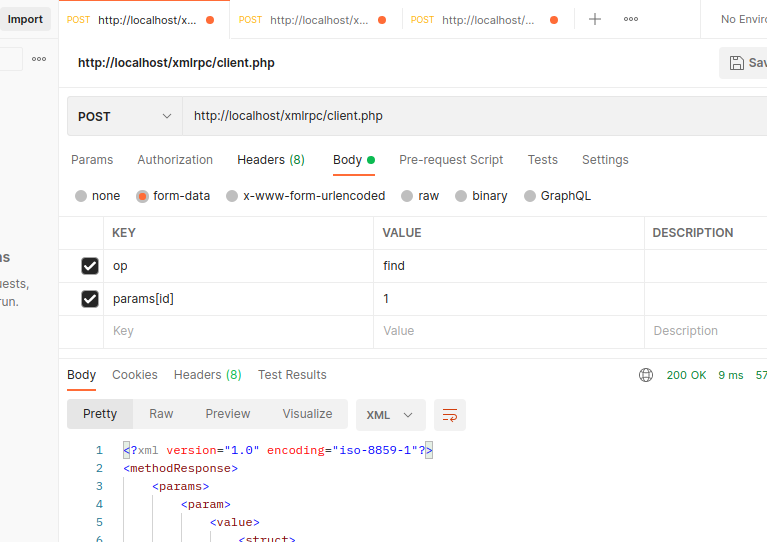
Task: Select the response Body tab
Action: coord(81,375)
